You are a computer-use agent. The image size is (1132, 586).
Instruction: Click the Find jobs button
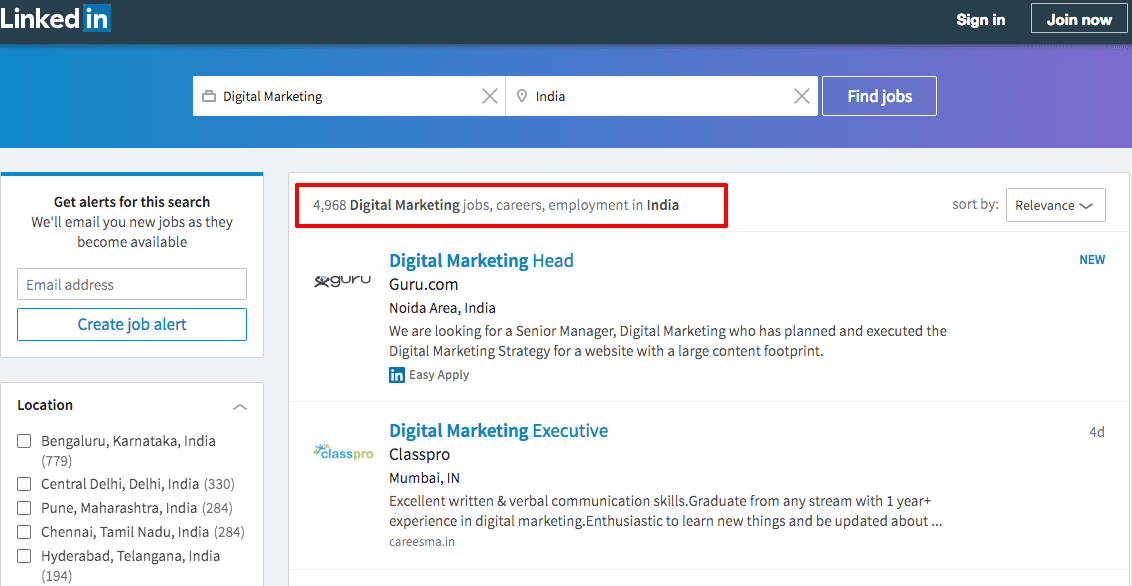tap(879, 96)
